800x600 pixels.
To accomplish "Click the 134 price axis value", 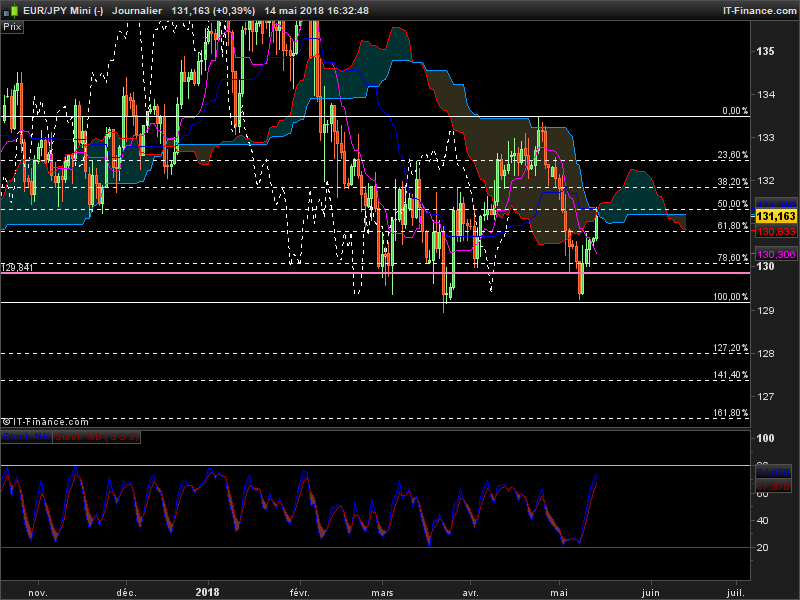I will coord(765,94).
